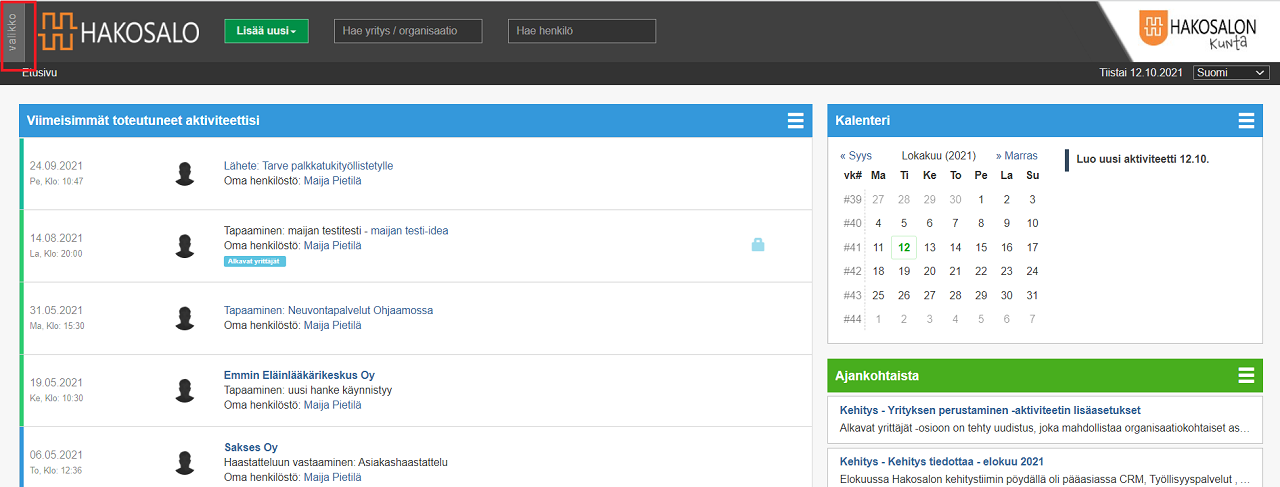Click person avatar in the 14.08.2021 activity row
This screenshot has width=1280, height=487.
coord(184,245)
